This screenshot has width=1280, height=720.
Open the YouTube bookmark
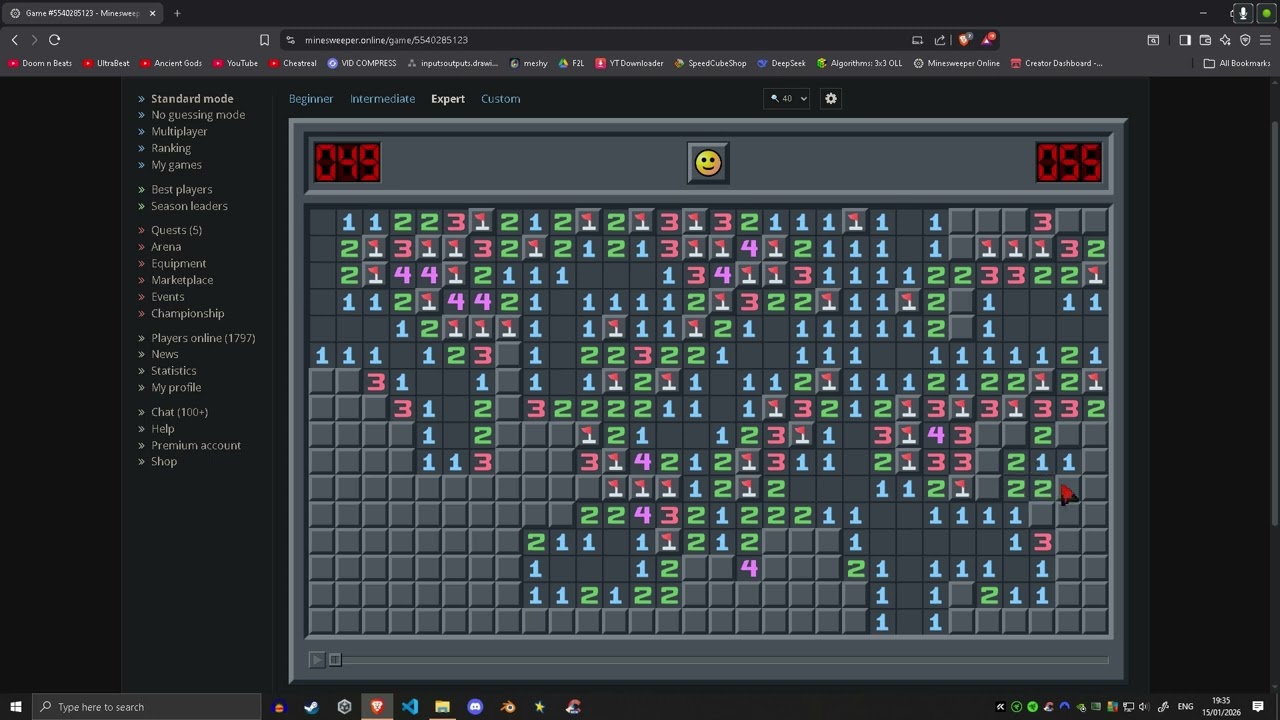click(235, 63)
